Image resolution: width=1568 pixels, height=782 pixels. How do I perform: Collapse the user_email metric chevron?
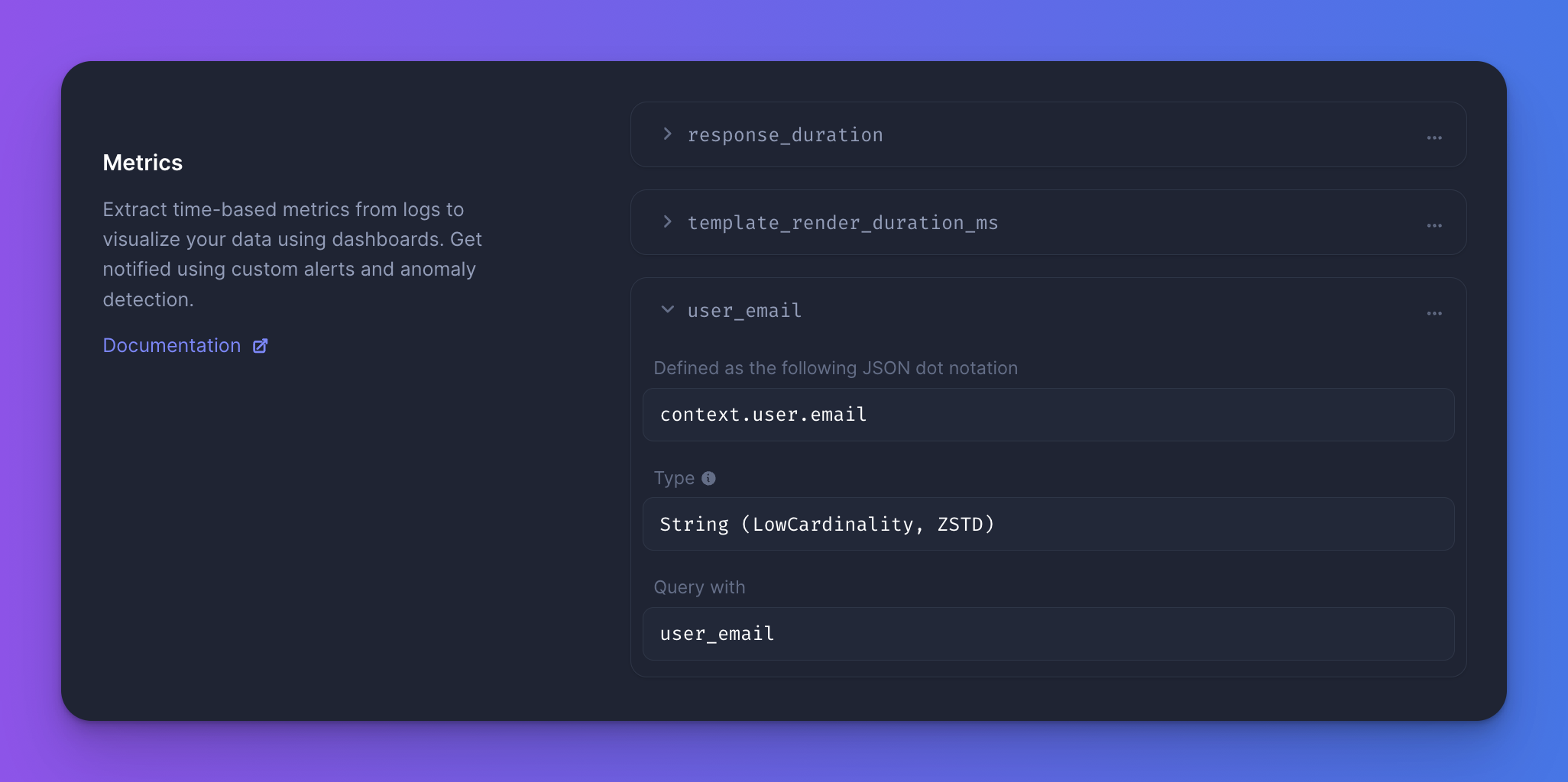coord(667,310)
